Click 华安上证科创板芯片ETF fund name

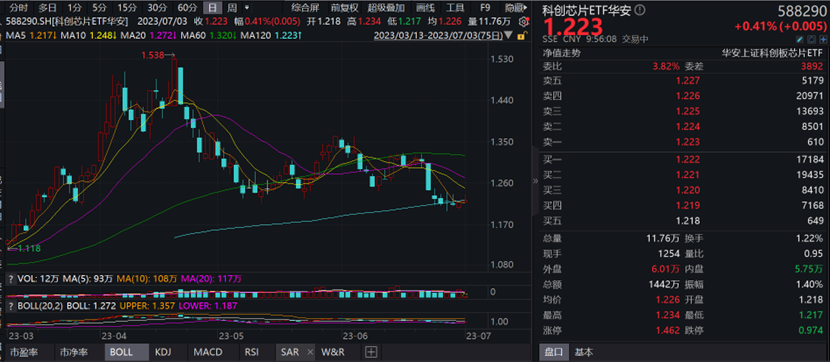pos(772,53)
